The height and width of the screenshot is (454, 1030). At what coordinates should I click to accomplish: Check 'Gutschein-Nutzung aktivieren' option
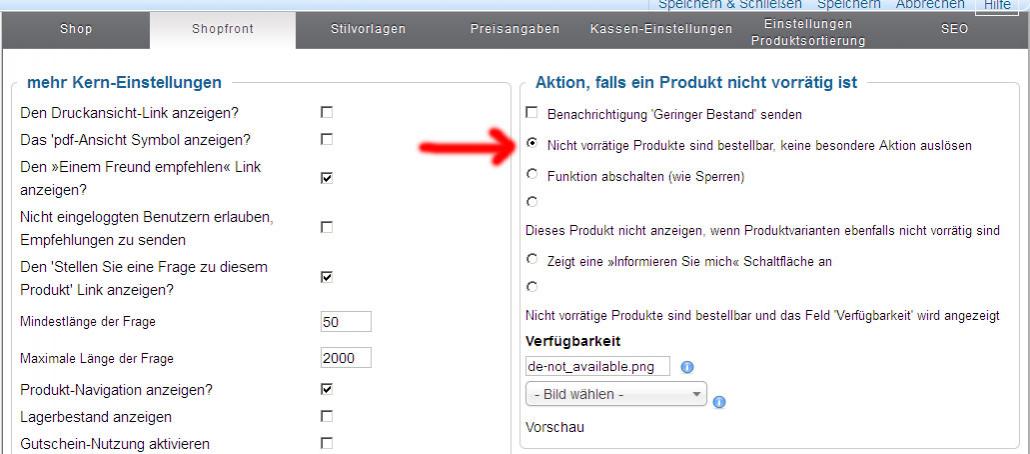pyautogui.click(x=326, y=443)
